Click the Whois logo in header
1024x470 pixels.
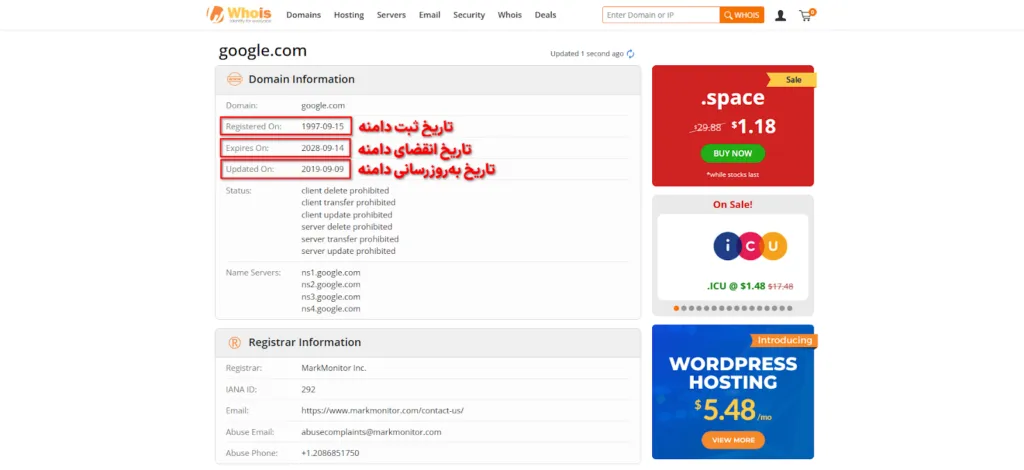(239, 14)
